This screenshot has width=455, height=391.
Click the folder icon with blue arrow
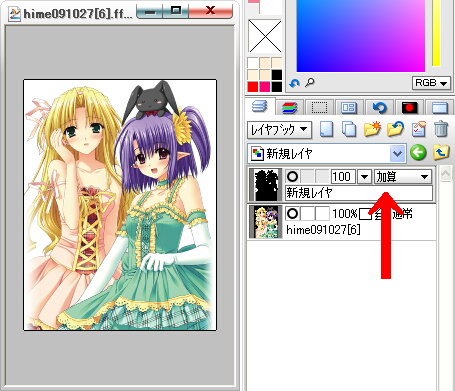pyautogui.click(x=395, y=129)
